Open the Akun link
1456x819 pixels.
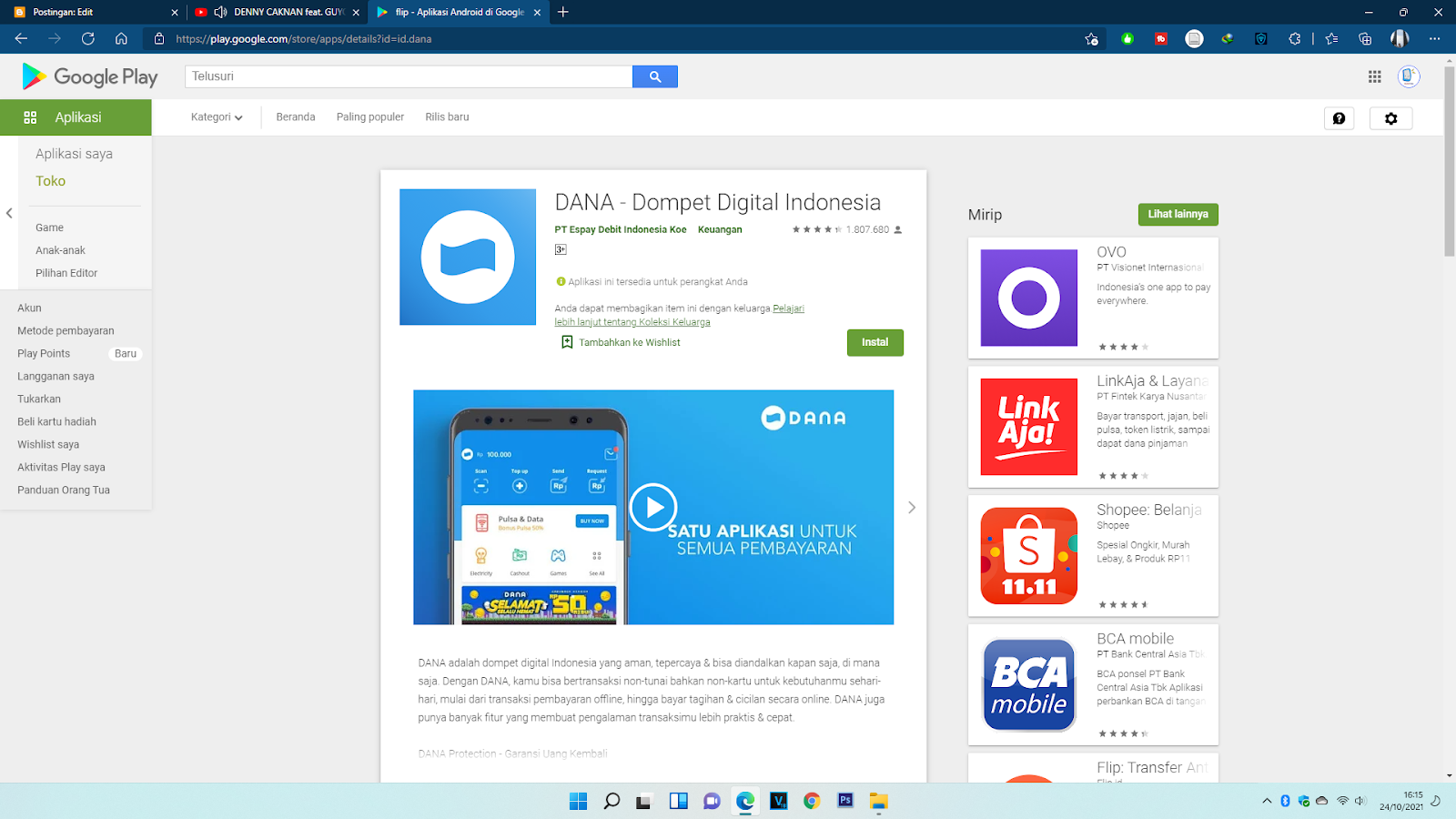coord(29,308)
